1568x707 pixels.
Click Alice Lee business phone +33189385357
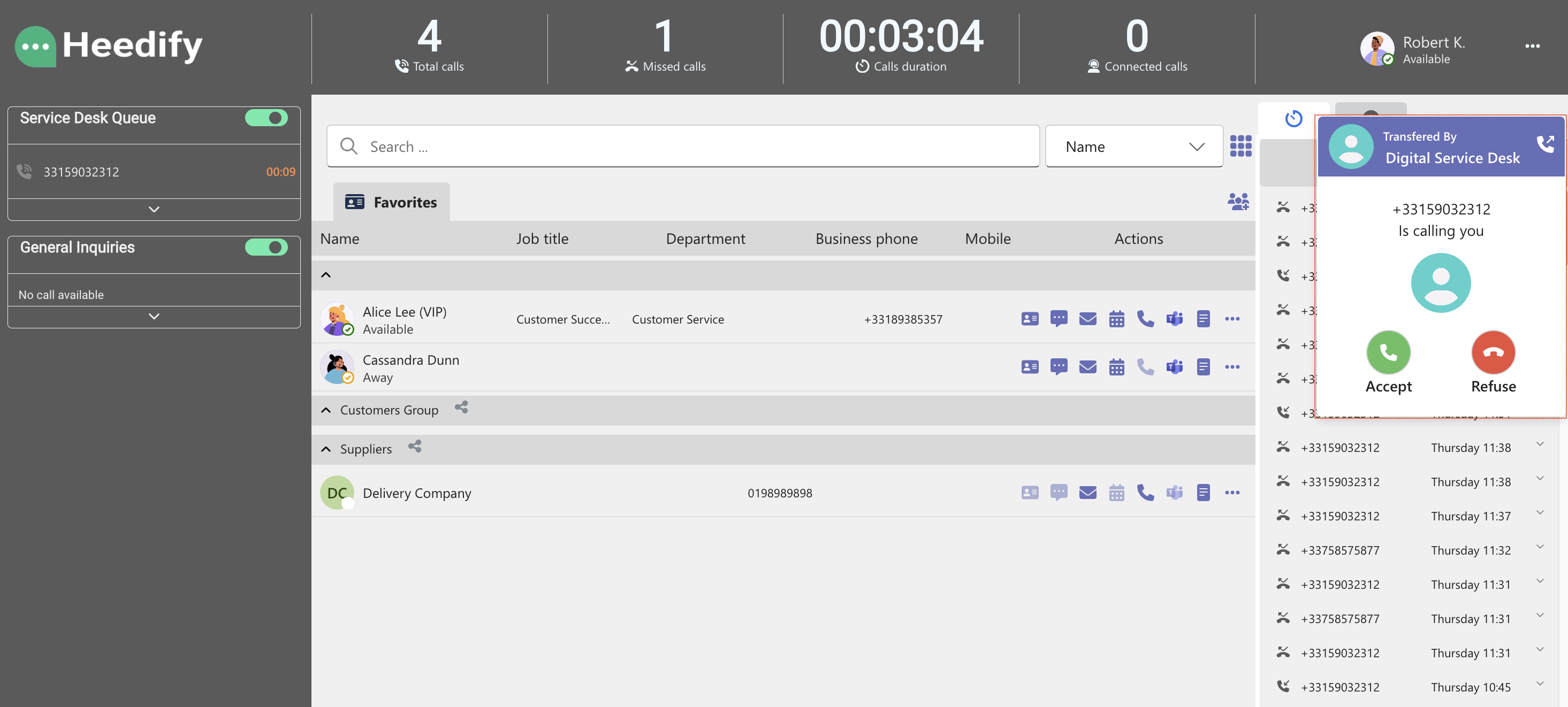pos(903,319)
